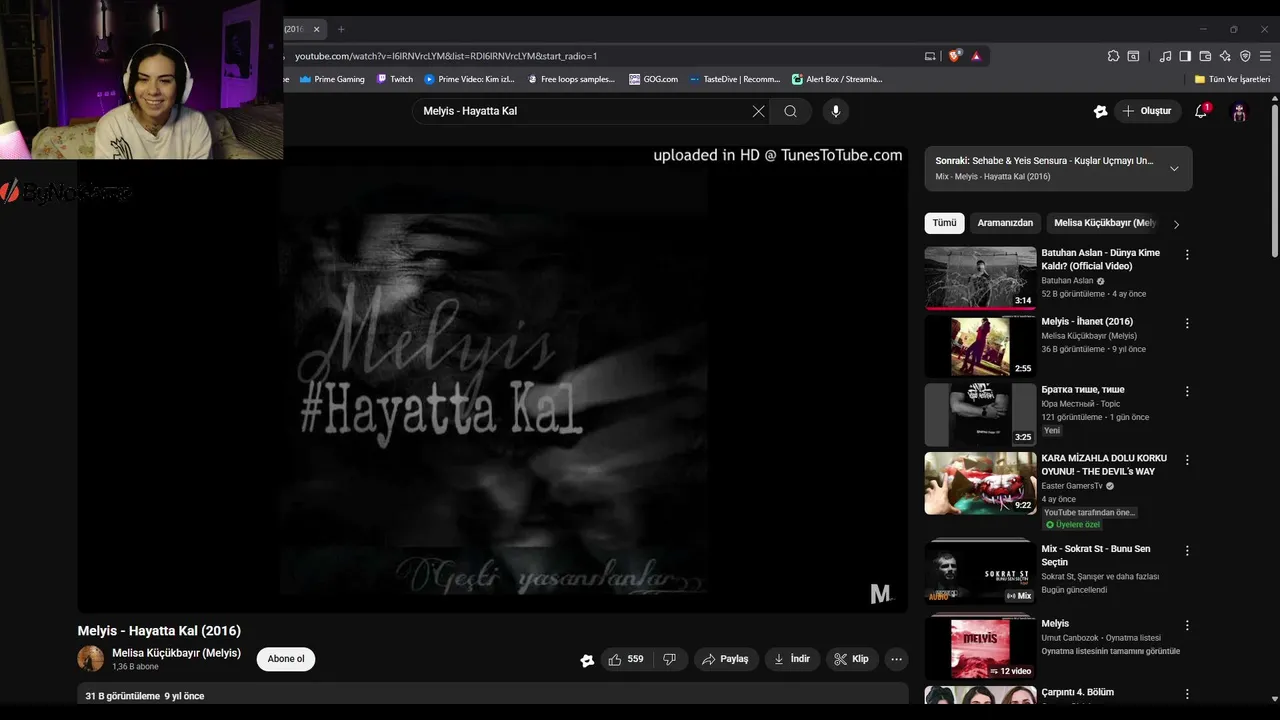Screen dimensions: 1280x720
Task: Click the Batuhan Aslan channel name
Action: 1067,281
